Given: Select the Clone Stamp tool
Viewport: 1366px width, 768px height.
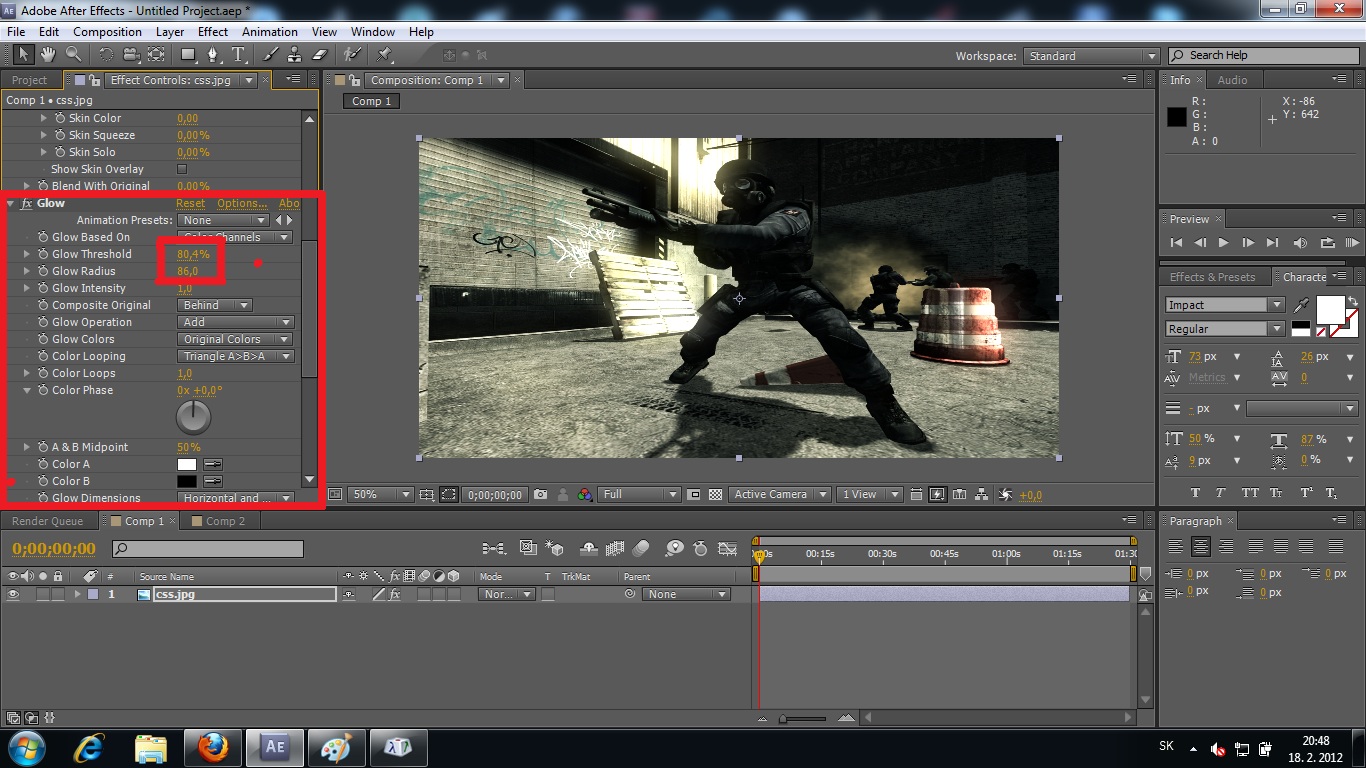Looking at the screenshot, I should click(295, 55).
